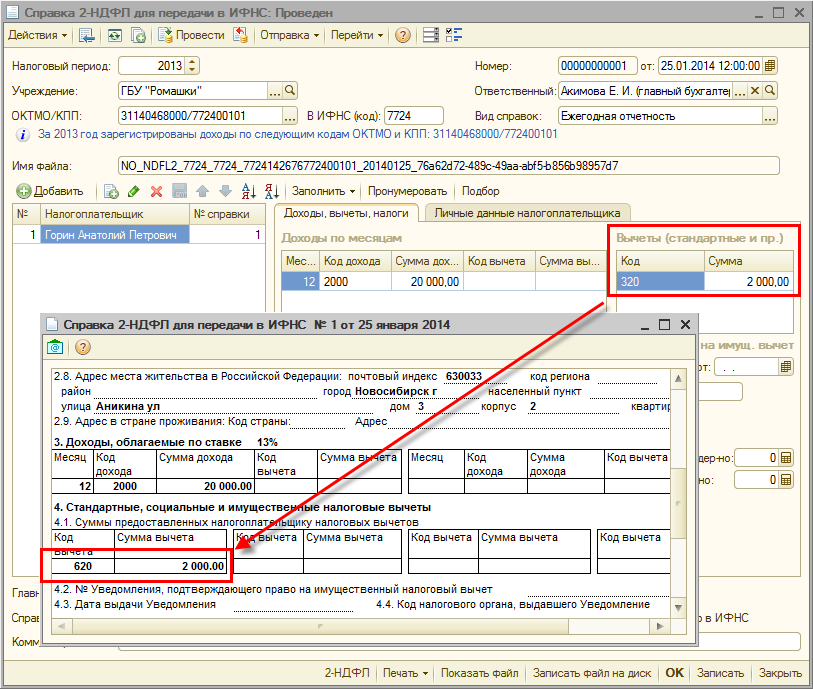The width and height of the screenshot is (813, 689).
Task: Expand the Отправка dropdown menu
Action: (289, 35)
